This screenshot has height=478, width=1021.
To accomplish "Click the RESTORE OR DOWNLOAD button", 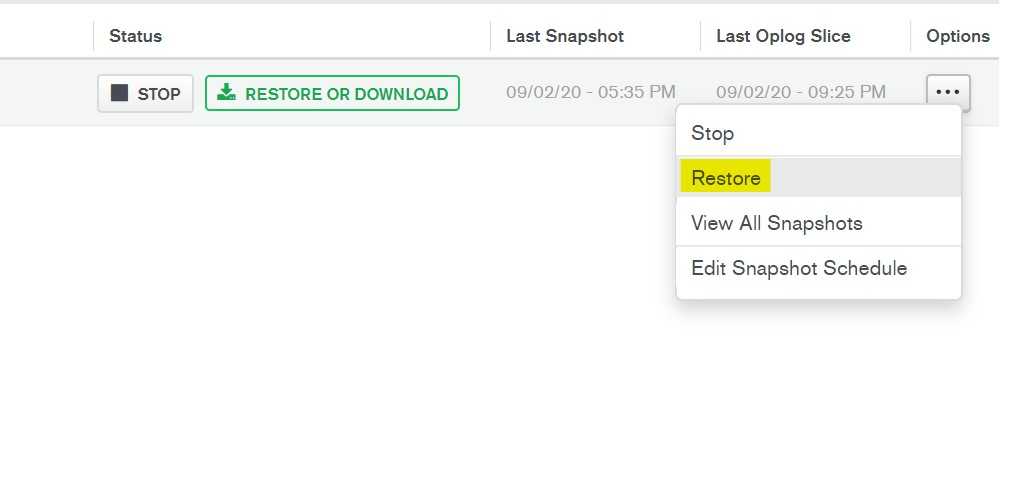I will [332, 93].
